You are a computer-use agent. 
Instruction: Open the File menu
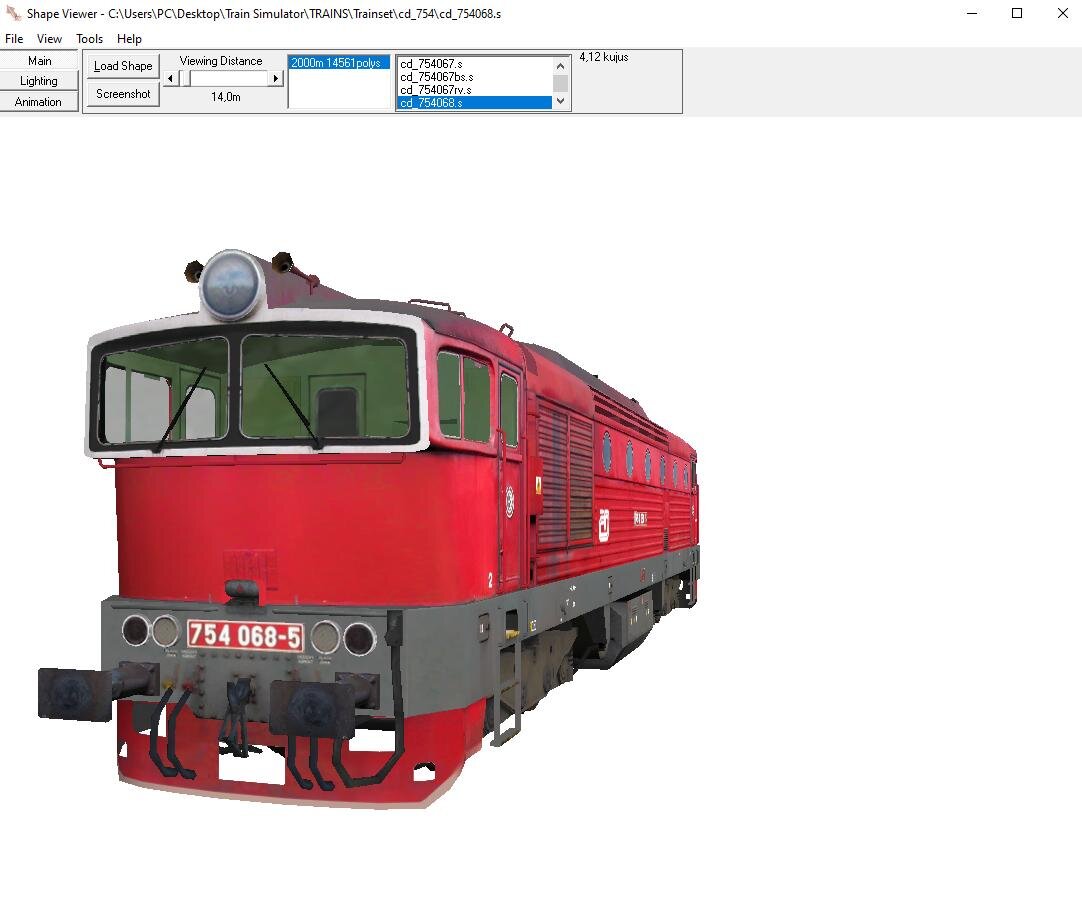[x=14, y=38]
